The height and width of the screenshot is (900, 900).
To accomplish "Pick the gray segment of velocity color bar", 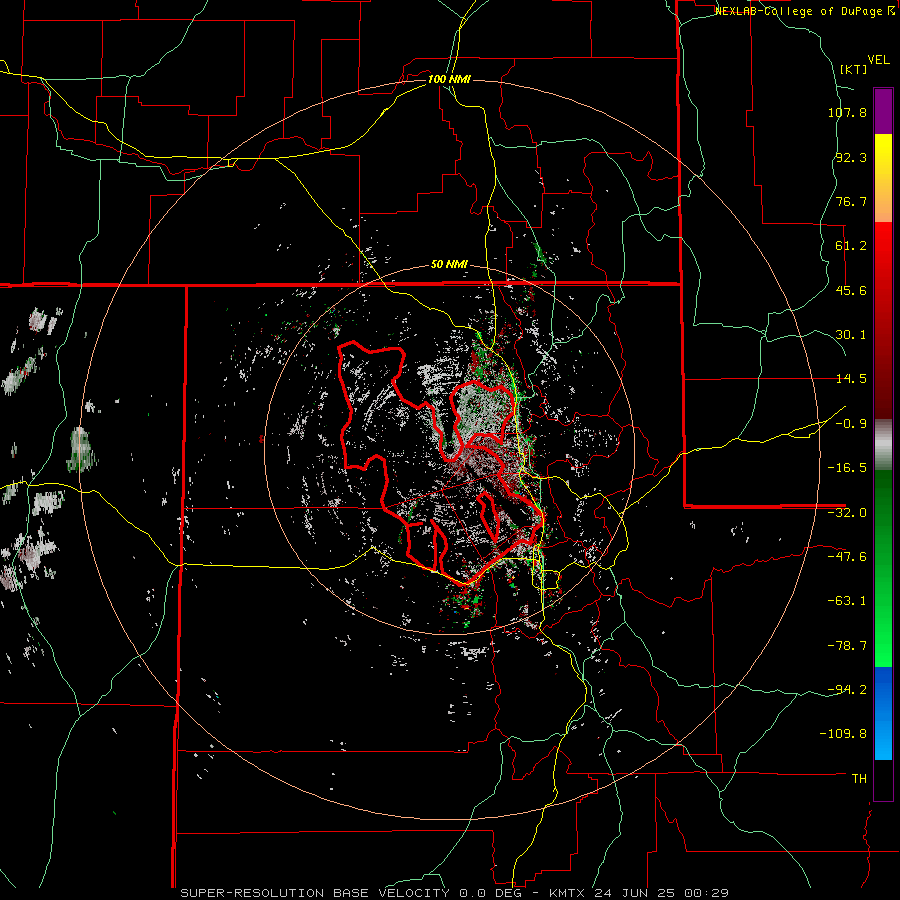I will 883,445.
